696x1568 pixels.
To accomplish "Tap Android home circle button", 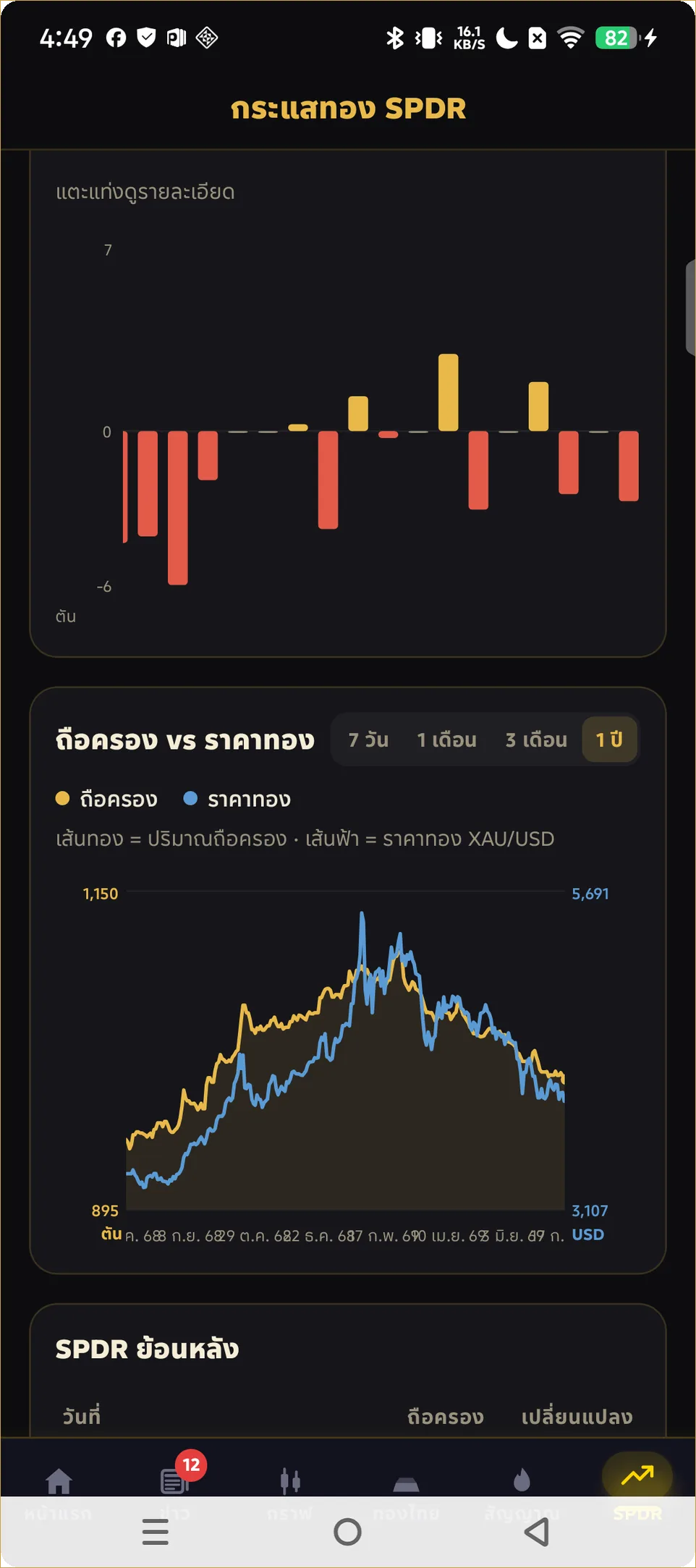I will 347,1532.
